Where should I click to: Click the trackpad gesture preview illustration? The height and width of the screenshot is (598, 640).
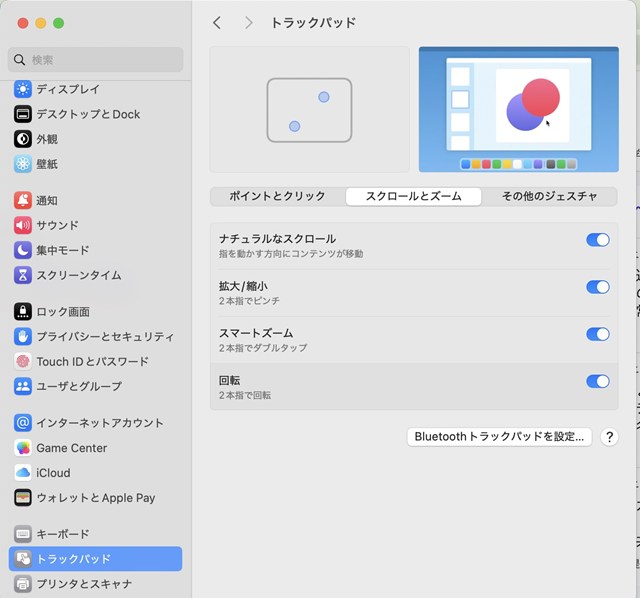tap(309, 109)
